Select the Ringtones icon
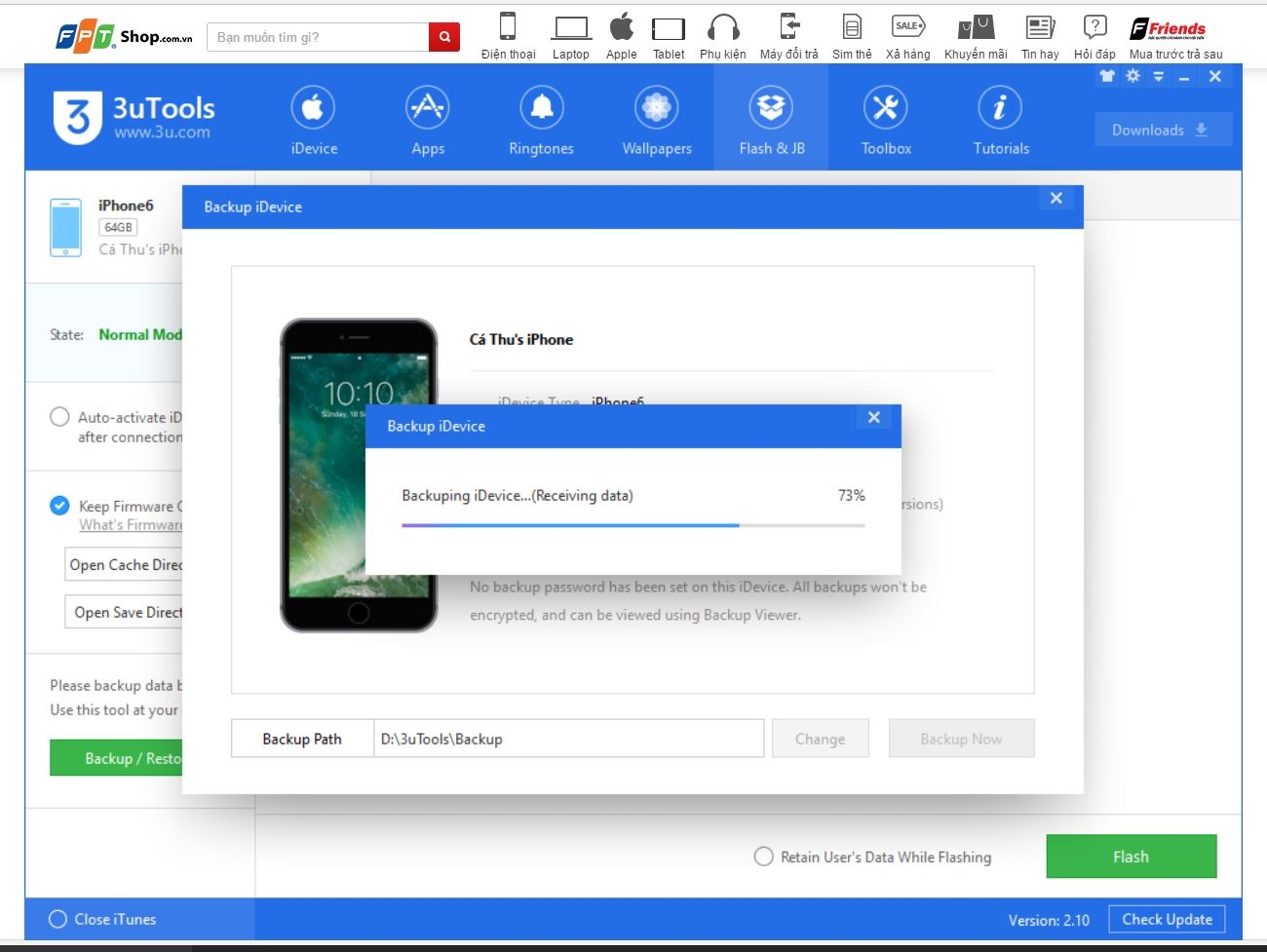 click(x=541, y=119)
